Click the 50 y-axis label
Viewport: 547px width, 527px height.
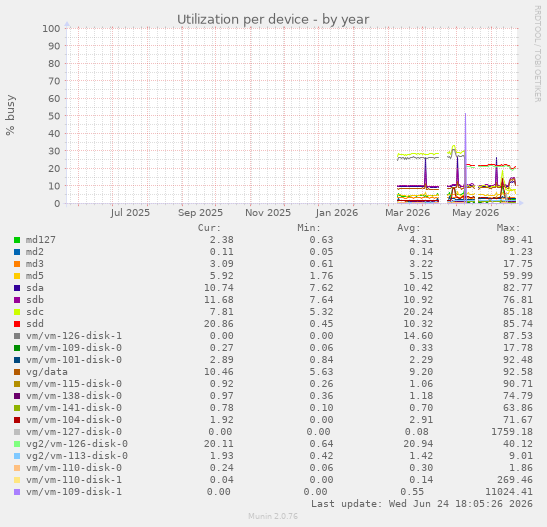[x=54, y=116]
